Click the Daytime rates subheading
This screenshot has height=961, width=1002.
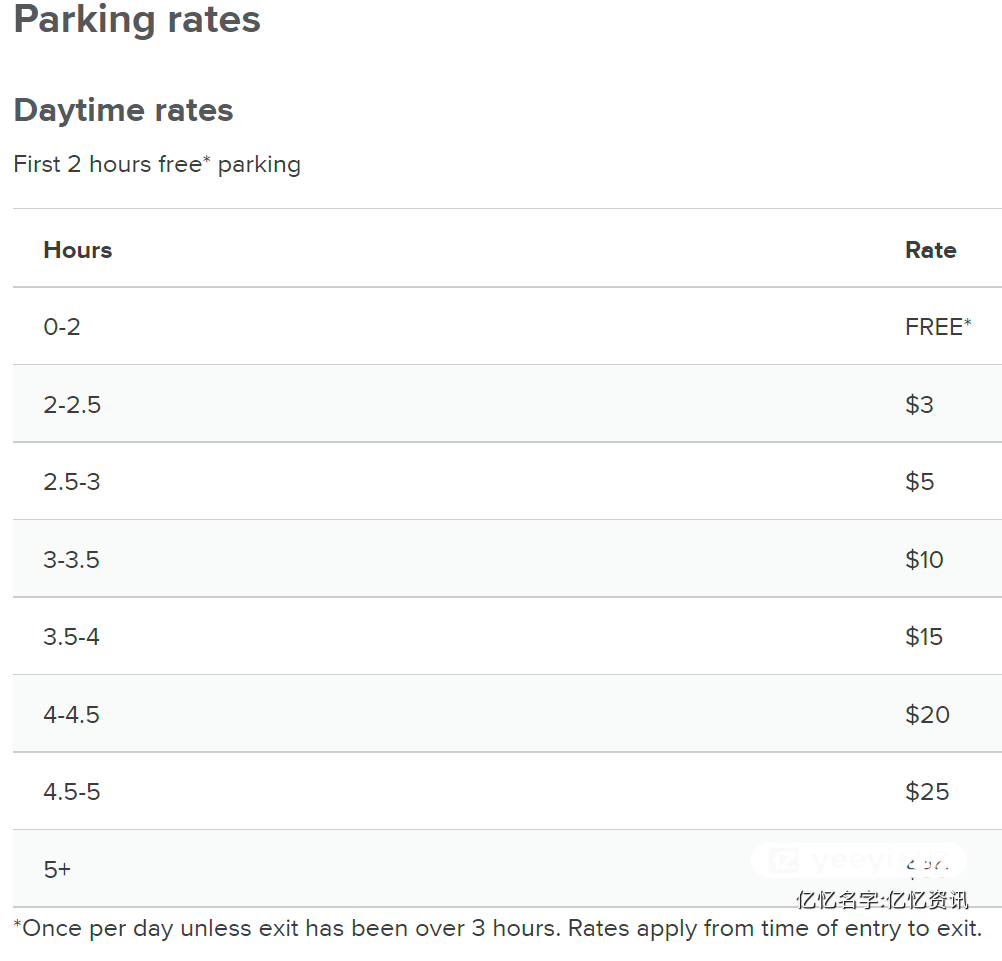coord(123,111)
